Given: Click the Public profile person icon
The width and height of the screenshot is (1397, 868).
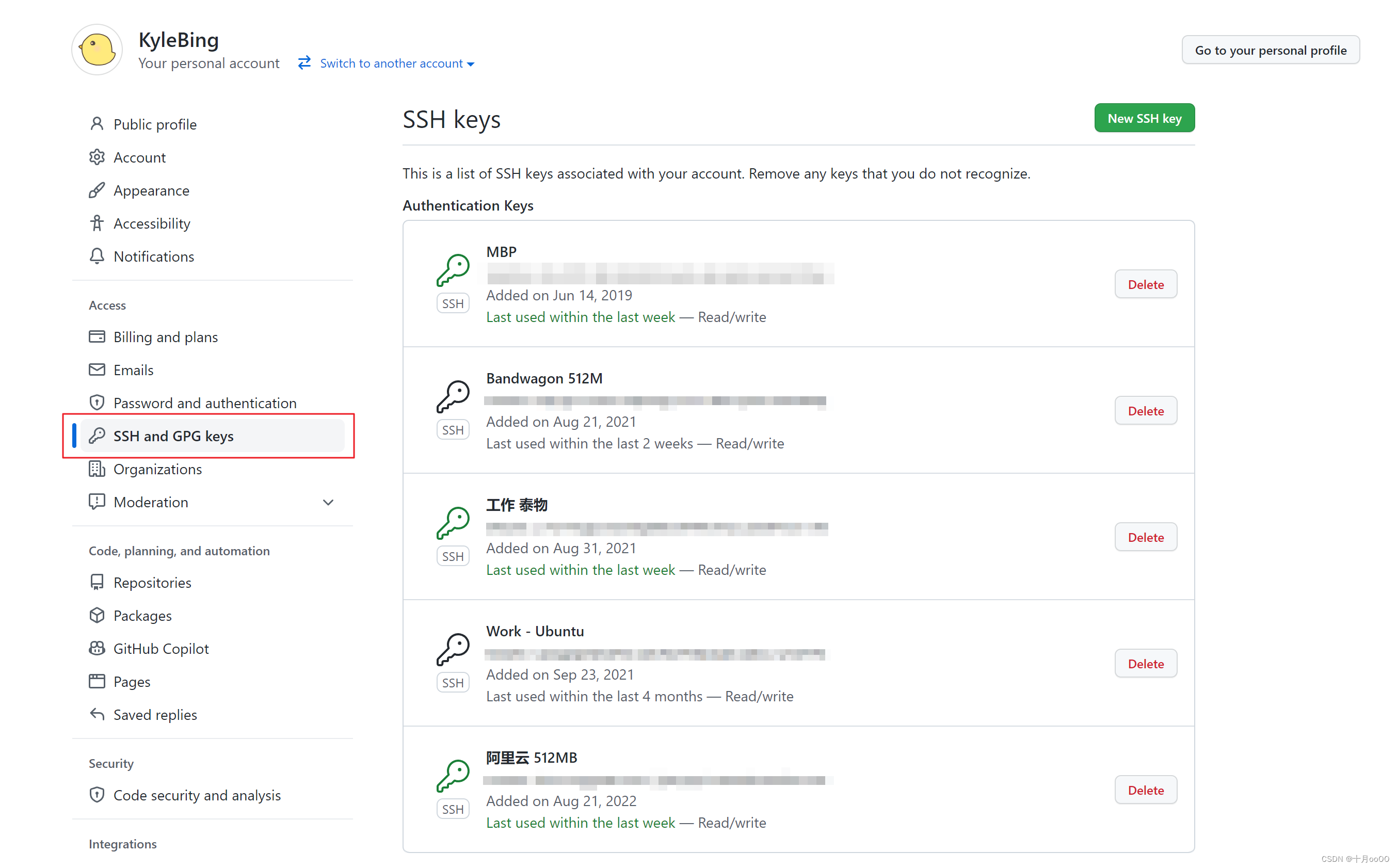Looking at the screenshot, I should [97, 124].
